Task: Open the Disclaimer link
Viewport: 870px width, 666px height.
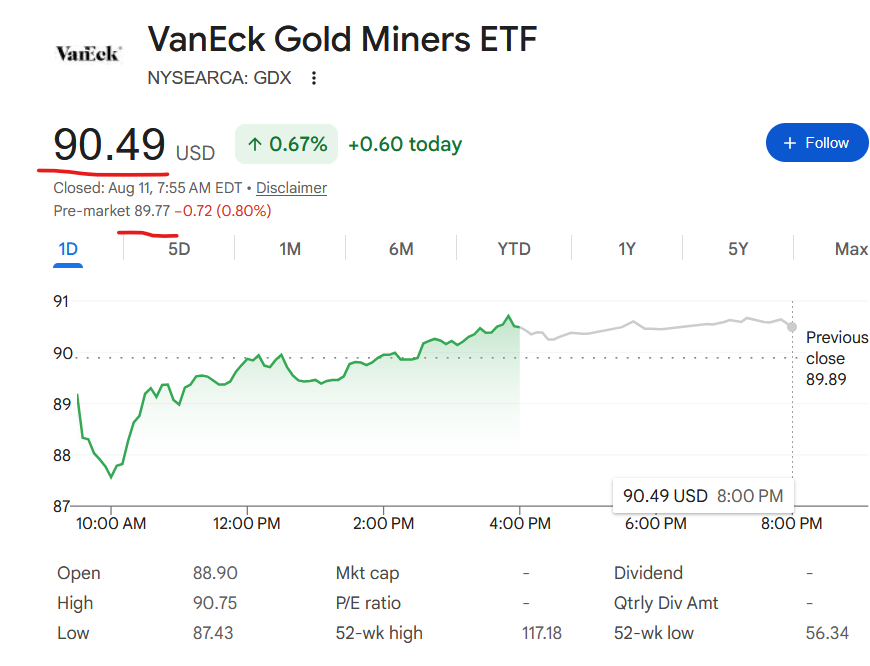Action: (291, 188)
